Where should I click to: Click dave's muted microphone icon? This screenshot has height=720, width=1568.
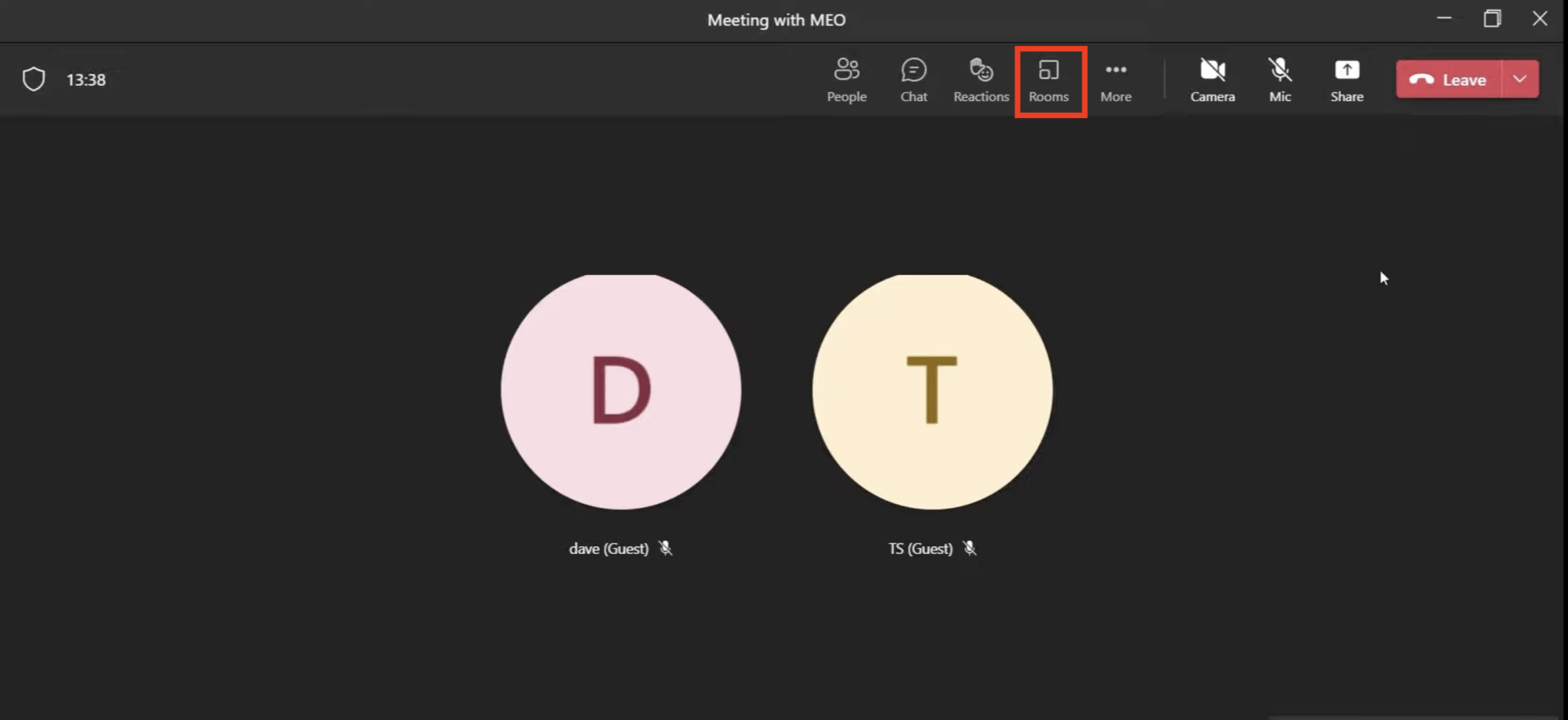(x=665, y=548)
